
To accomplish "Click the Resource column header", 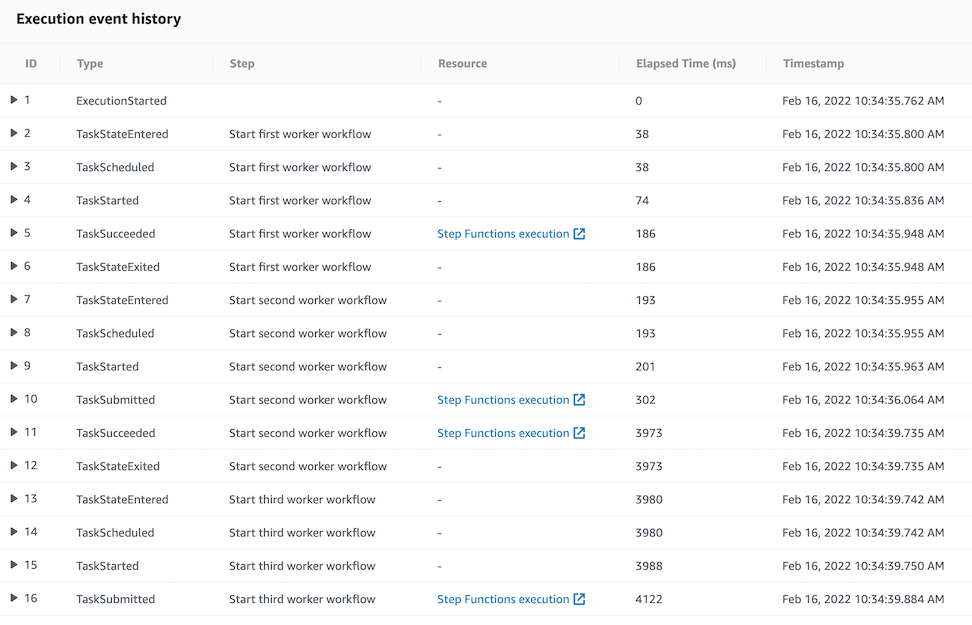I will pyautogui.click(x=462, y=63).
